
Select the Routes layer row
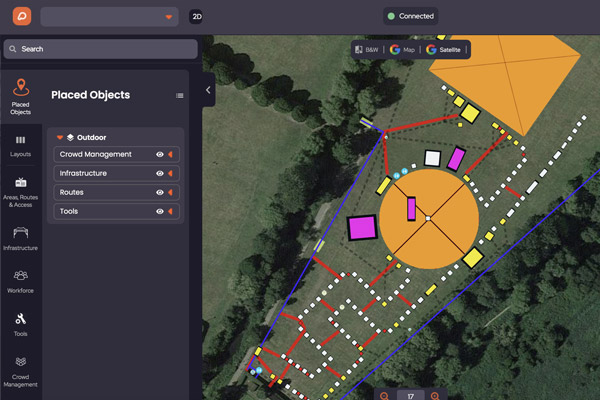(116, 192)
